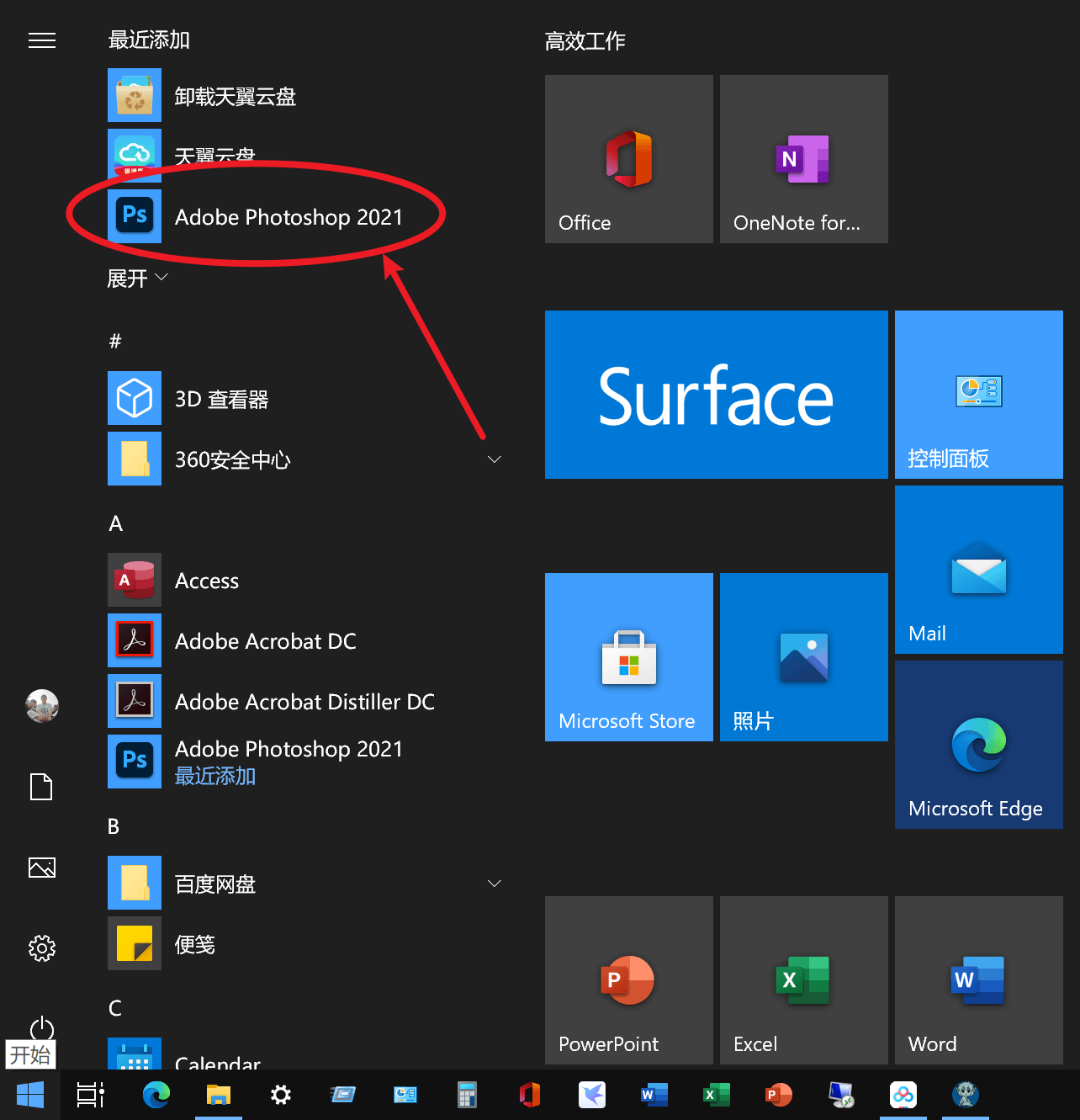
Task: Open Word from the taskbar
Action: [654, 1095]
